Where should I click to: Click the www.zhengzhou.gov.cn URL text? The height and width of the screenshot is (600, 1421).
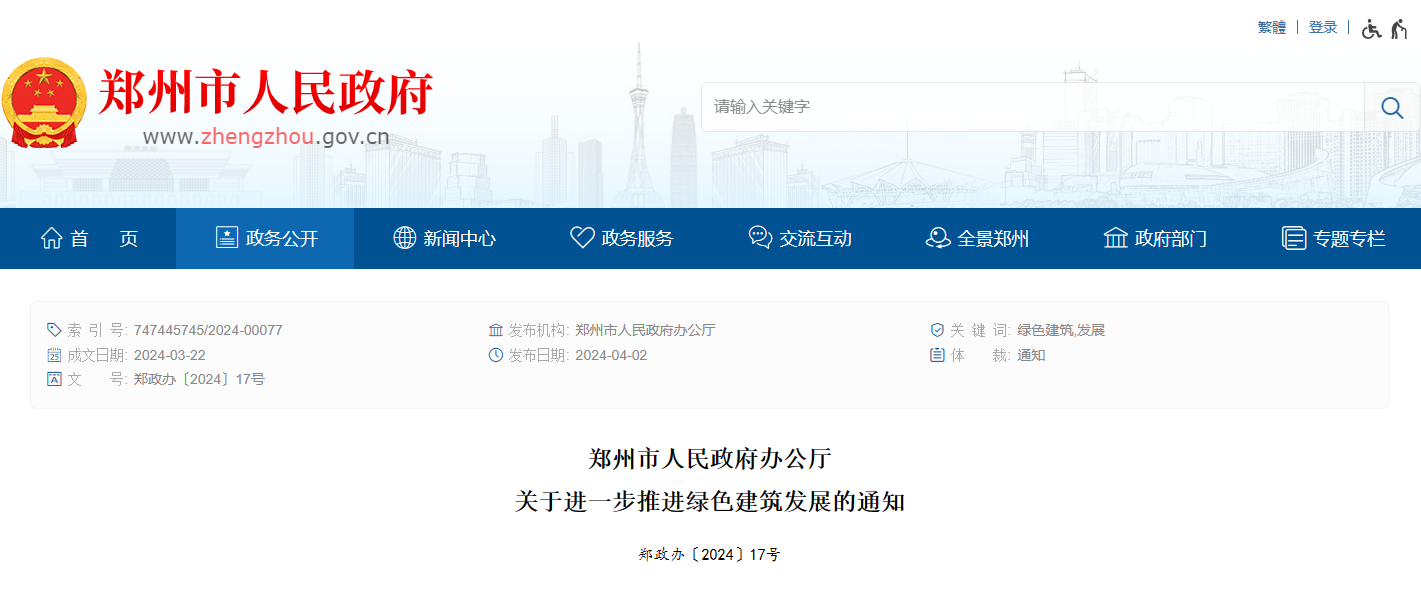click(266, 137)
